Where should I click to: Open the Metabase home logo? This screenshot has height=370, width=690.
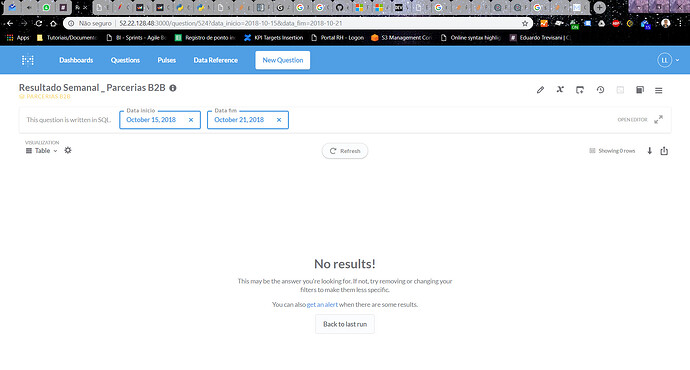[x=28, y=60]
